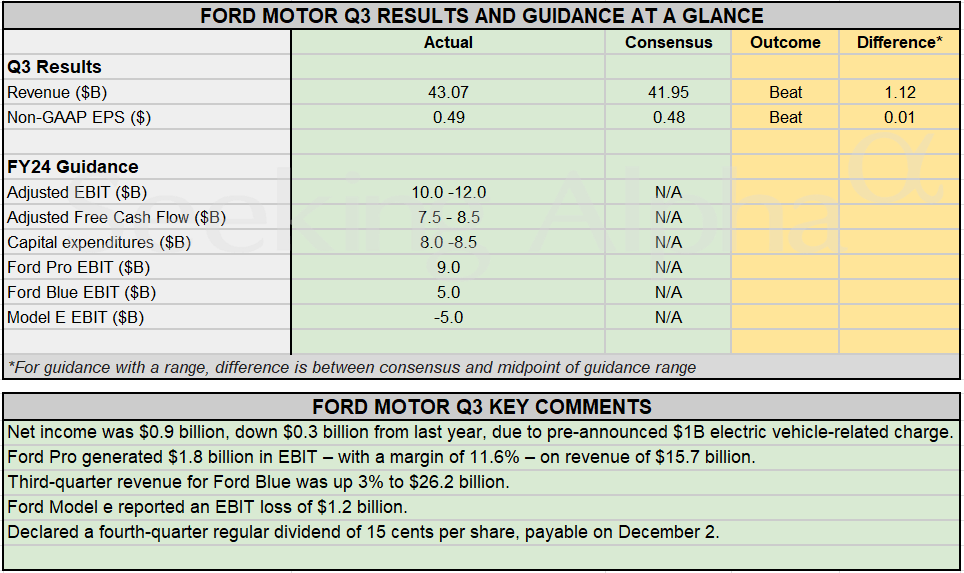This screenshot has width=964, height=573.
Task: Select the Consensus column header
Action: click(x=668, y=42)
